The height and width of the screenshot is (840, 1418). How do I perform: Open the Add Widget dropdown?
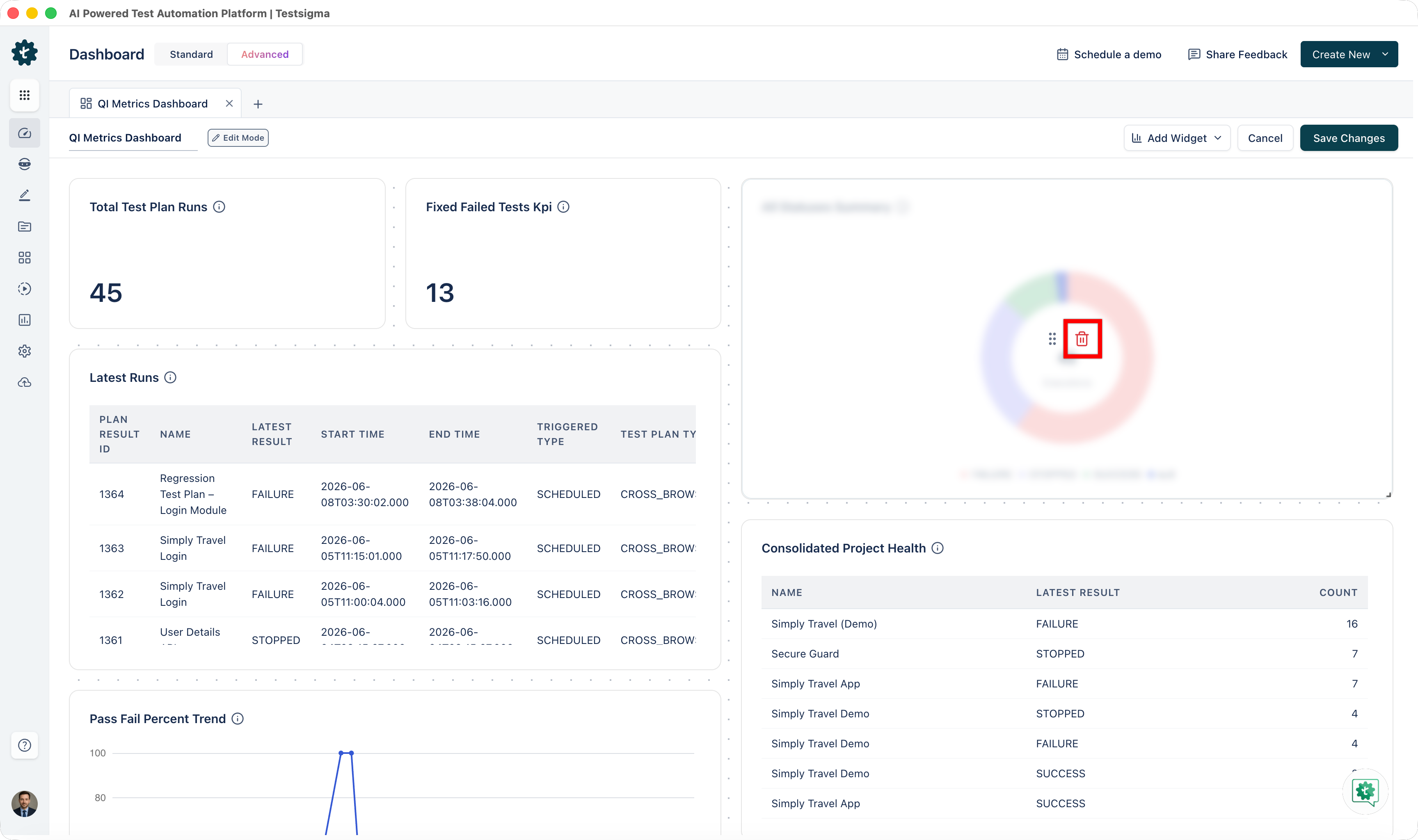tap(1177, 138)
